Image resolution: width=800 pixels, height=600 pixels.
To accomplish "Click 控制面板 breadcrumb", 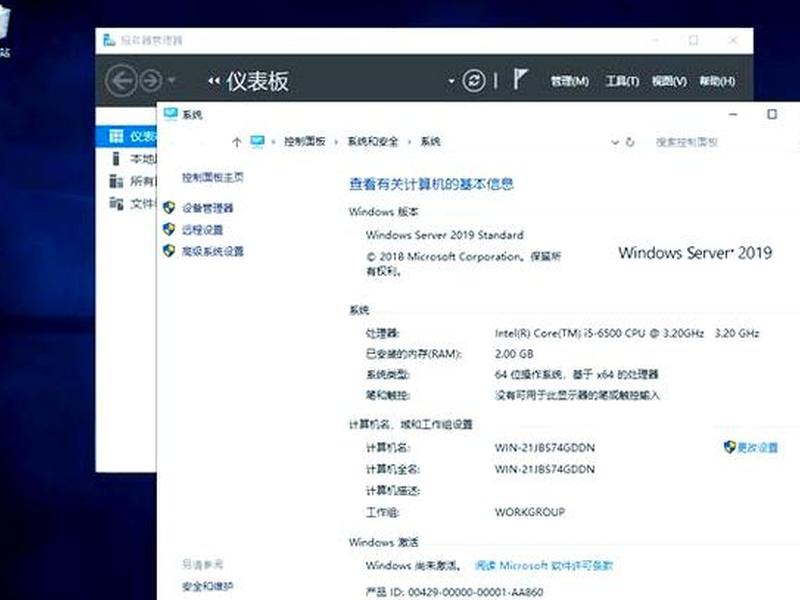I will (305, 141).
